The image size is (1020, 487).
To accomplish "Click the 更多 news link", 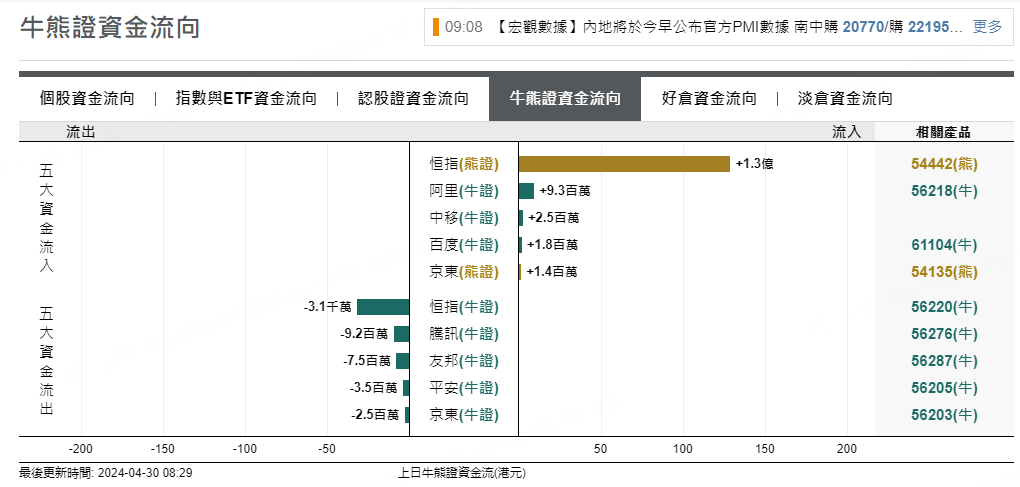I will coord(987,27).
